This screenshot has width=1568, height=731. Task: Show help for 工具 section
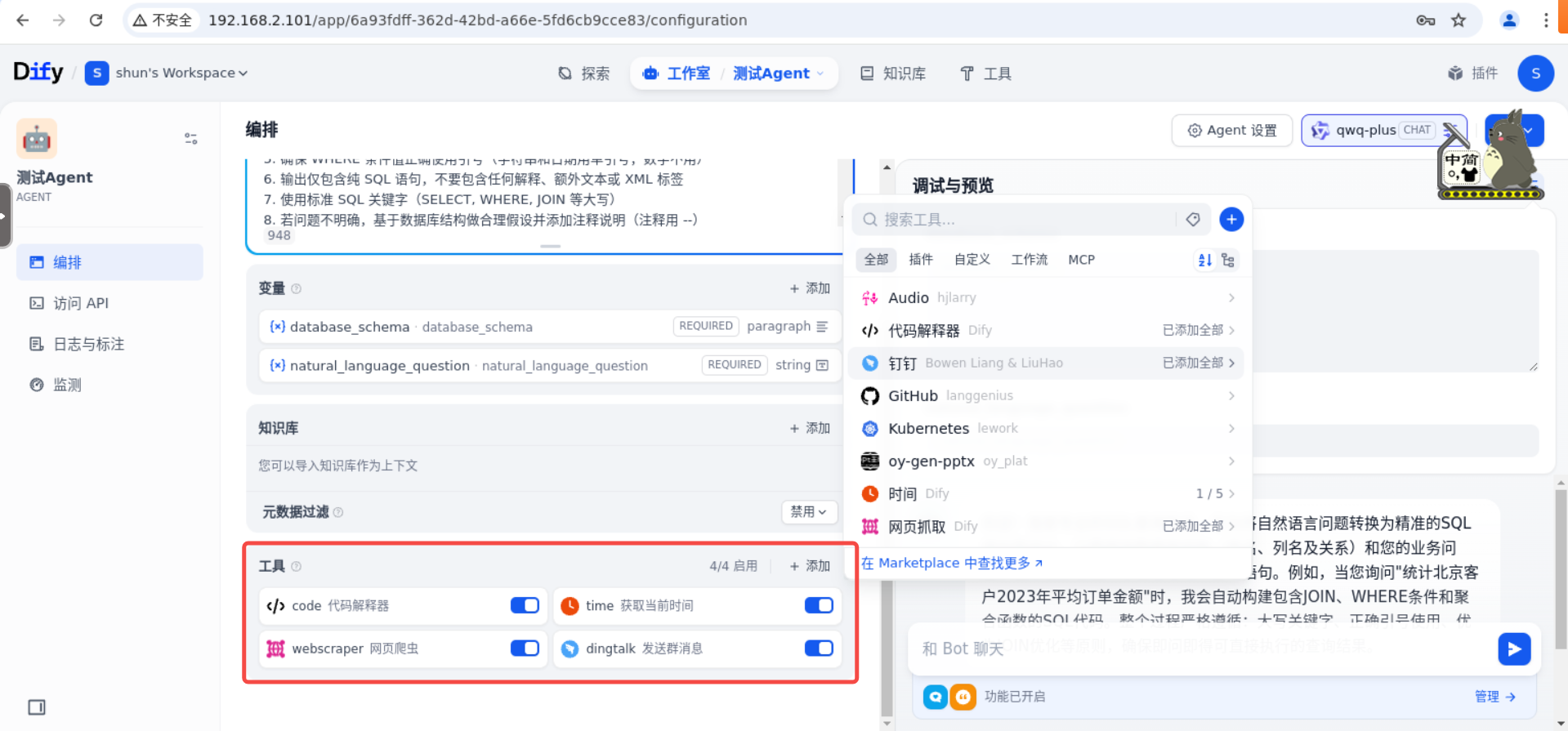(x=297, y=566)
